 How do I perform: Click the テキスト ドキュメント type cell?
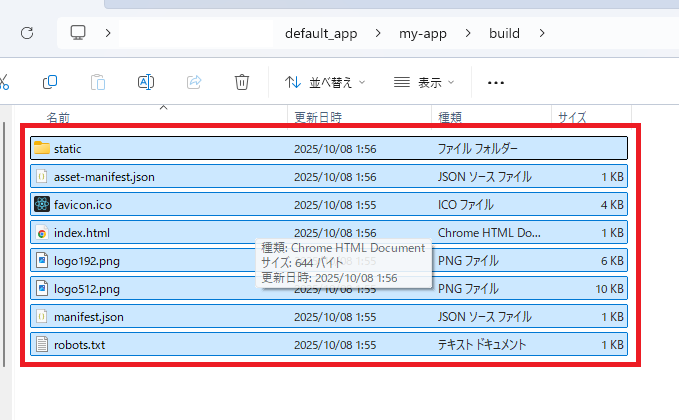click(482, 345)
